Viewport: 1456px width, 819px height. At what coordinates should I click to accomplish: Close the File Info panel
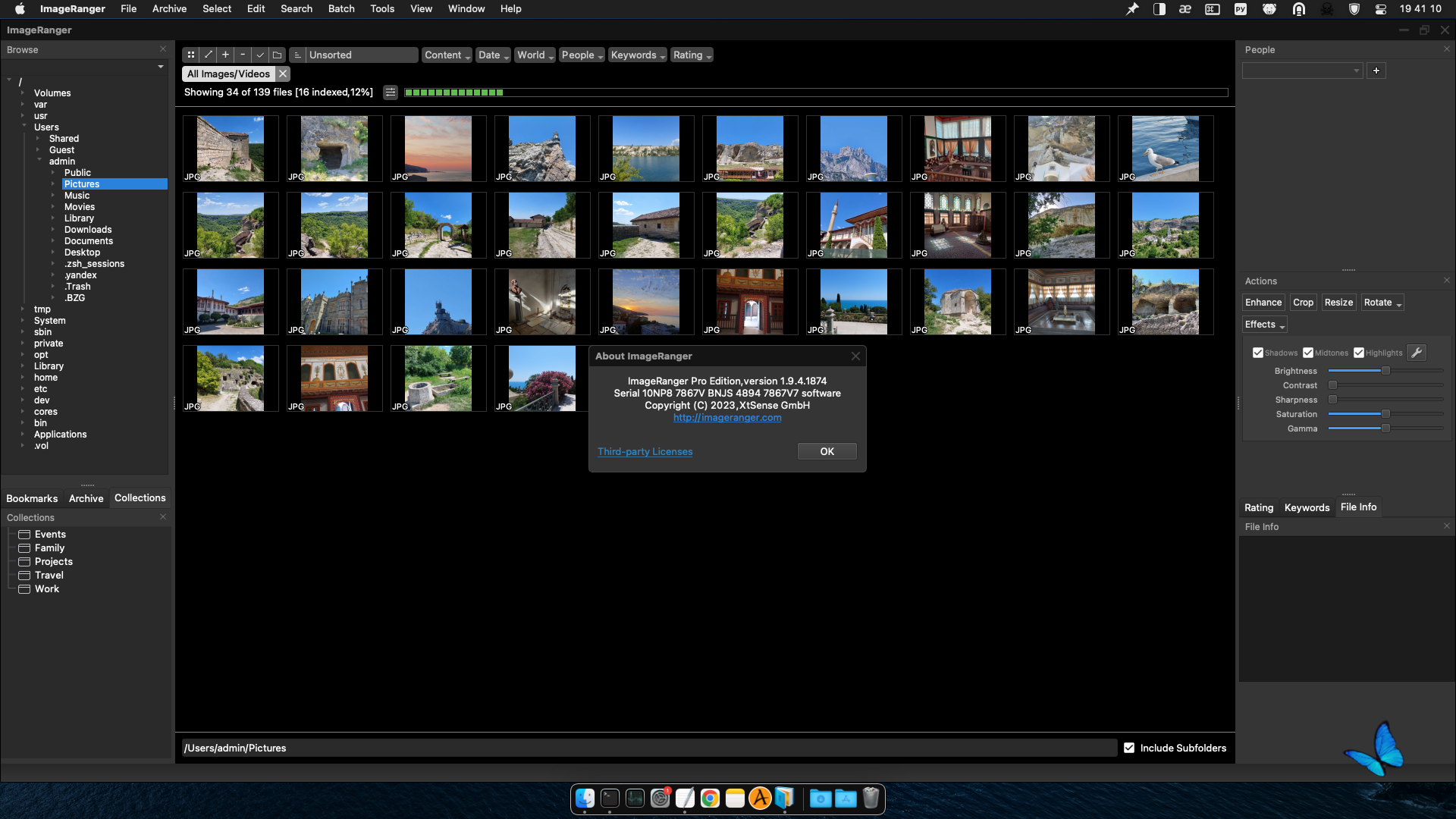pos(1447,526)
